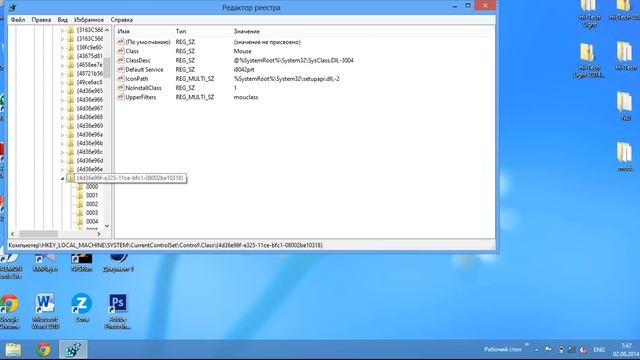Viewport: 640px width, 360px height.
Task: Select the {4d36e967 key in the tree
Action: (x=89, y=108)
